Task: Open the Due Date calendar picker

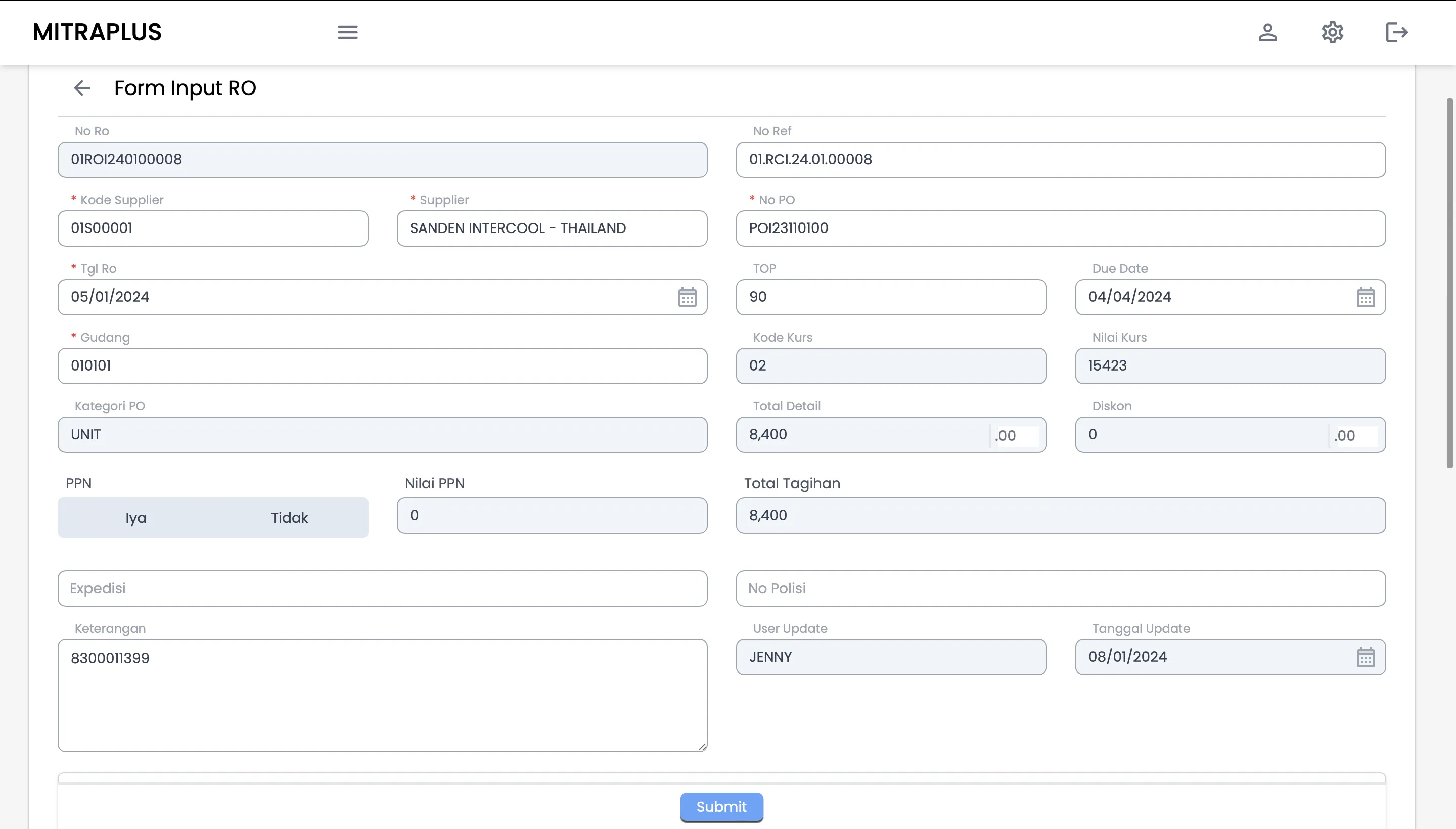Action: pyautogui.click(x=1366, y=297)
